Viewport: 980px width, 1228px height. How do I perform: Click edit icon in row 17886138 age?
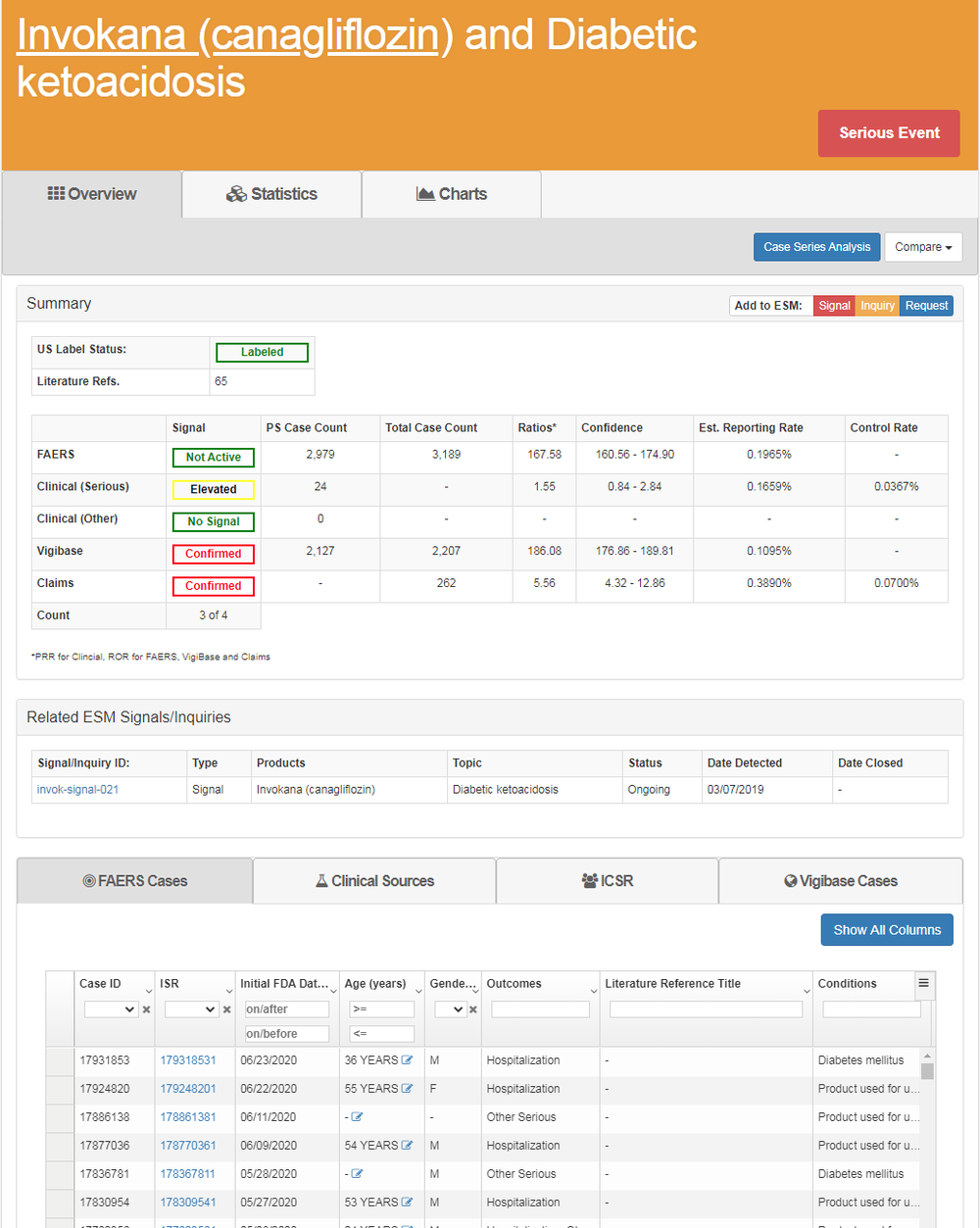(357, 1117)
